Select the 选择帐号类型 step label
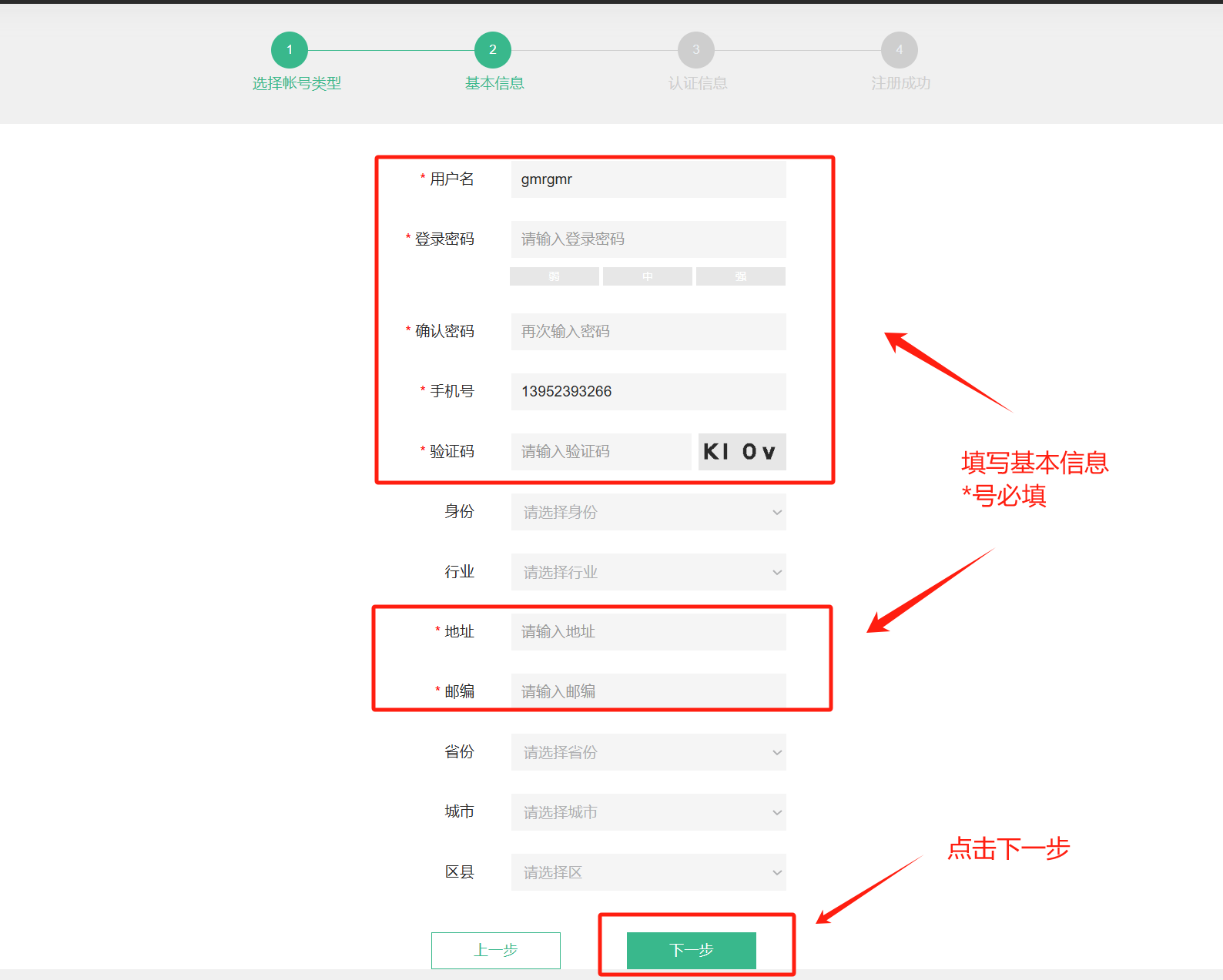The height and width of the screenshot is (980, 1223). pos(297,83)
